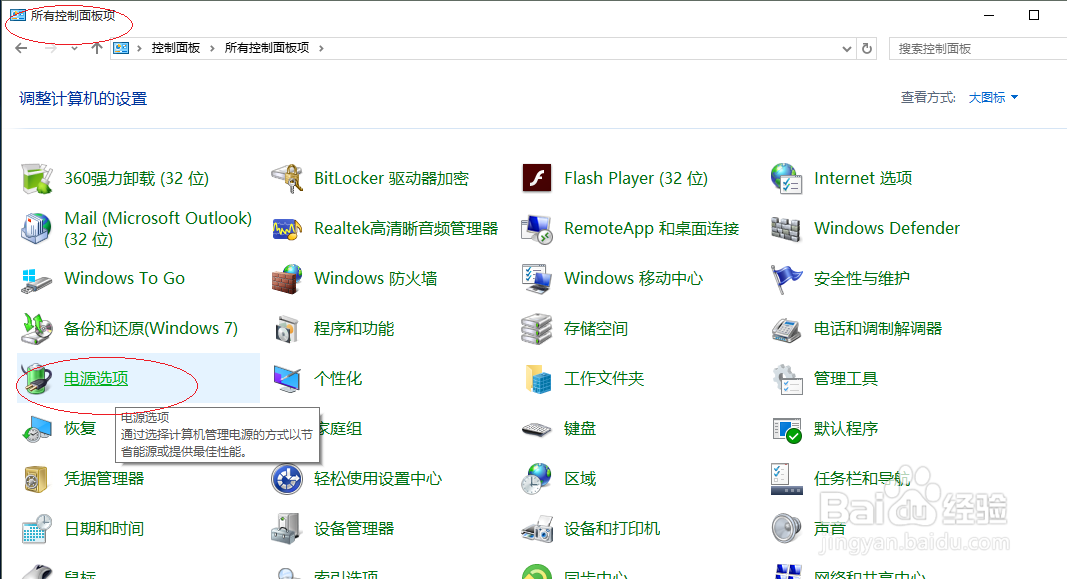Click the 调整计算机的设置 link

tap(85, 98)
